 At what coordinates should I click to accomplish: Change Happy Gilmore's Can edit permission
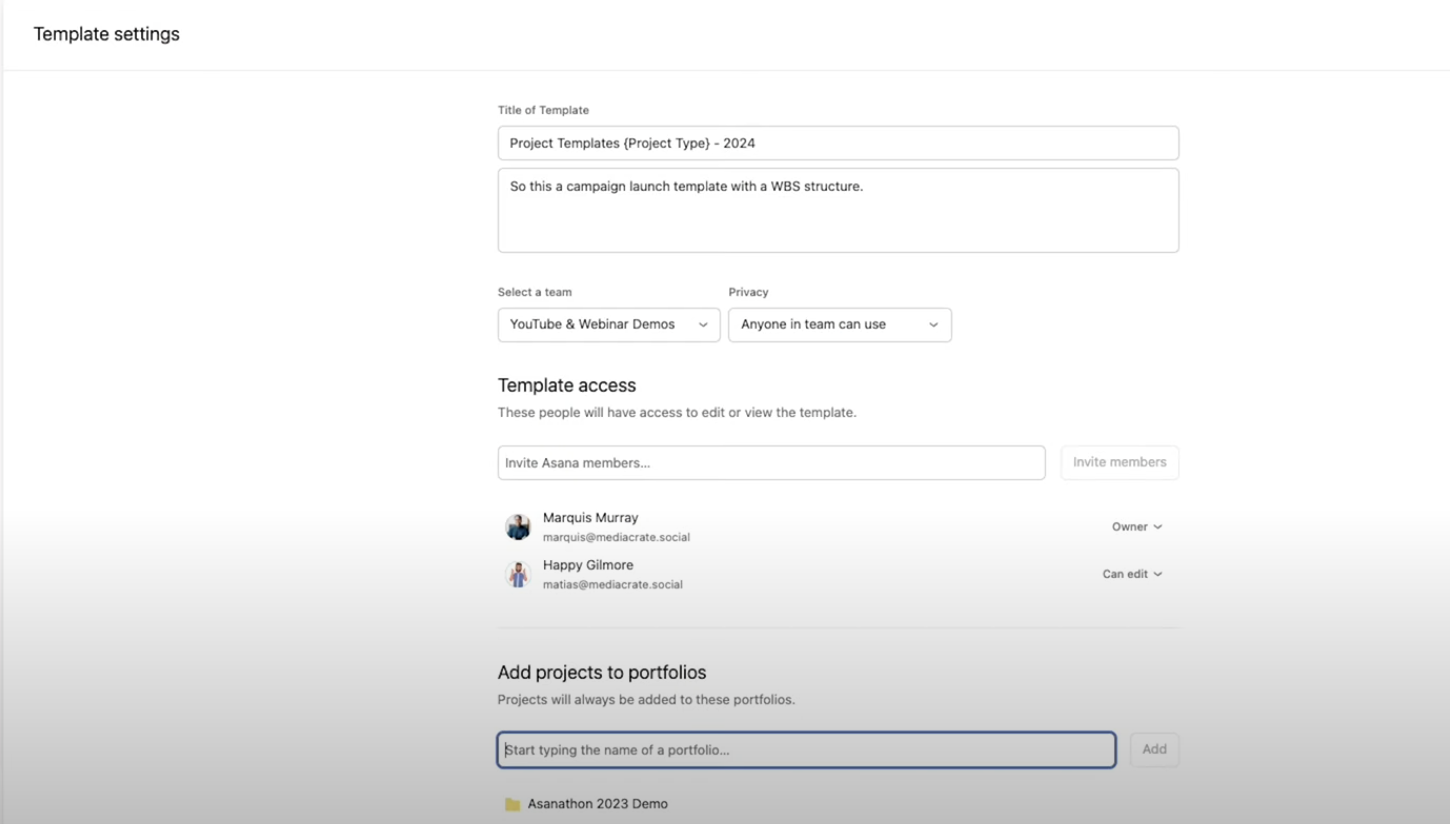(x=1131, y=574)
